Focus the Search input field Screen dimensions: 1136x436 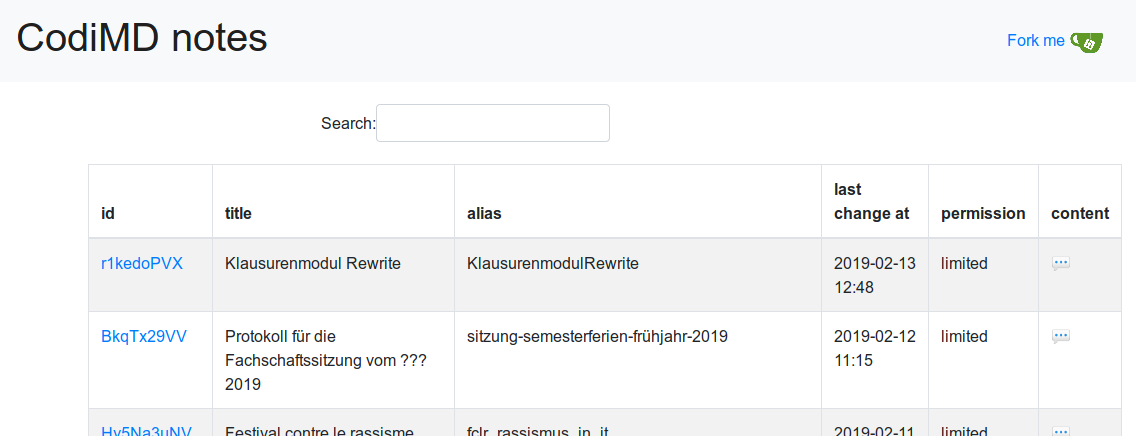coord(492,123)
